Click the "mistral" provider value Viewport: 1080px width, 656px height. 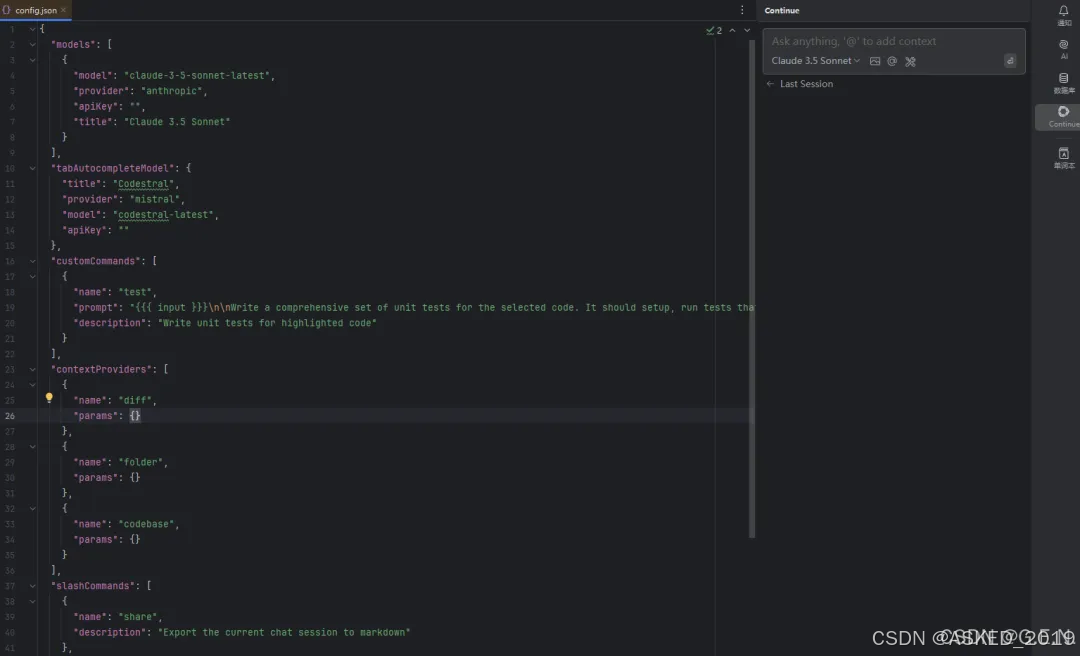pyautogui.click(x=154, y=199)
